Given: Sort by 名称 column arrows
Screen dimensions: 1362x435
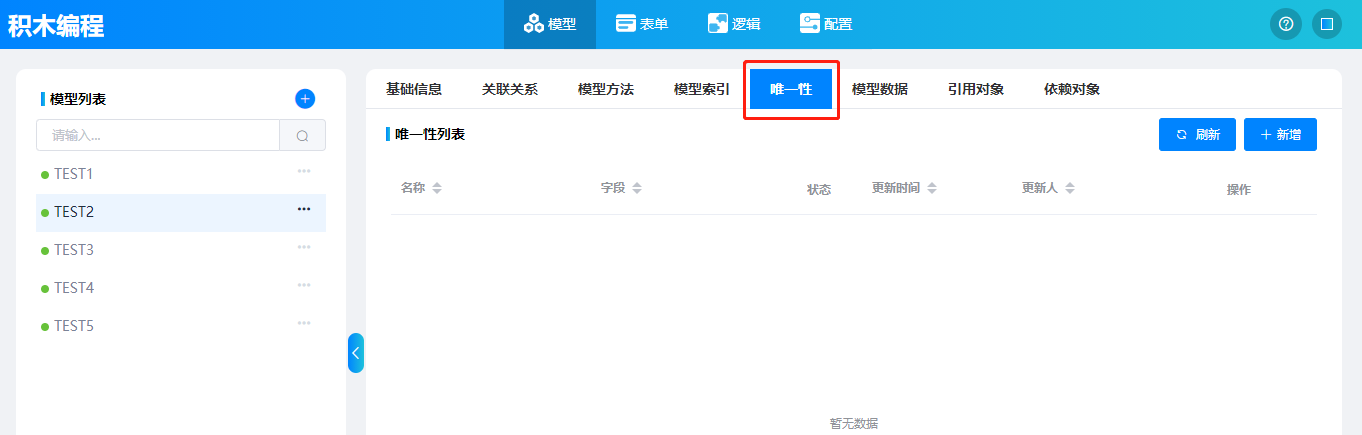Looking at the screenshot, I should 437,188.
